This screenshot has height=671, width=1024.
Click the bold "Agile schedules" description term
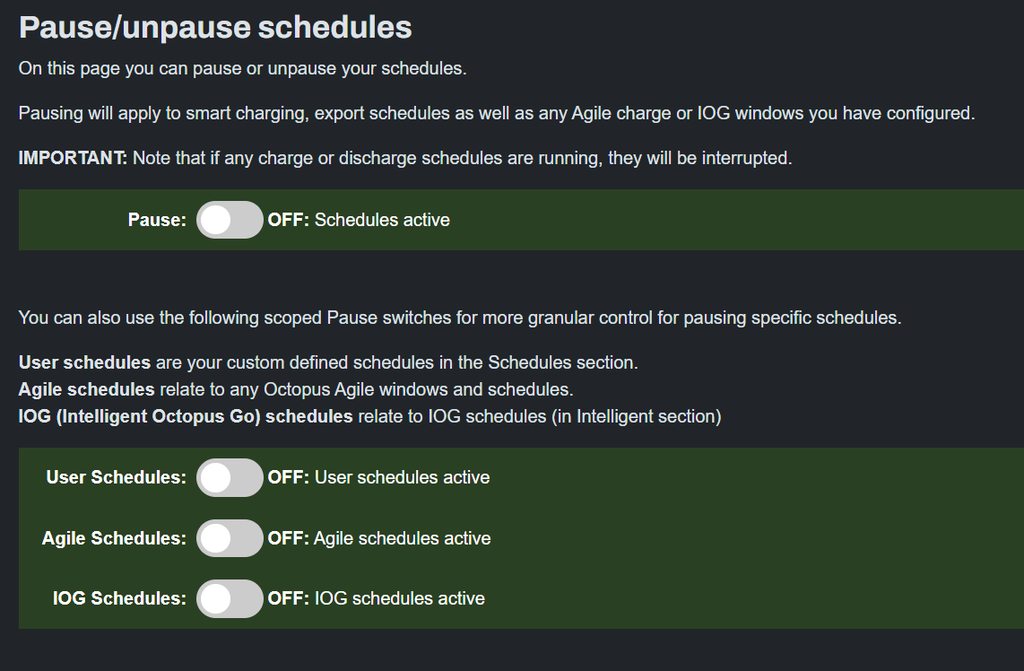[87, 389]
